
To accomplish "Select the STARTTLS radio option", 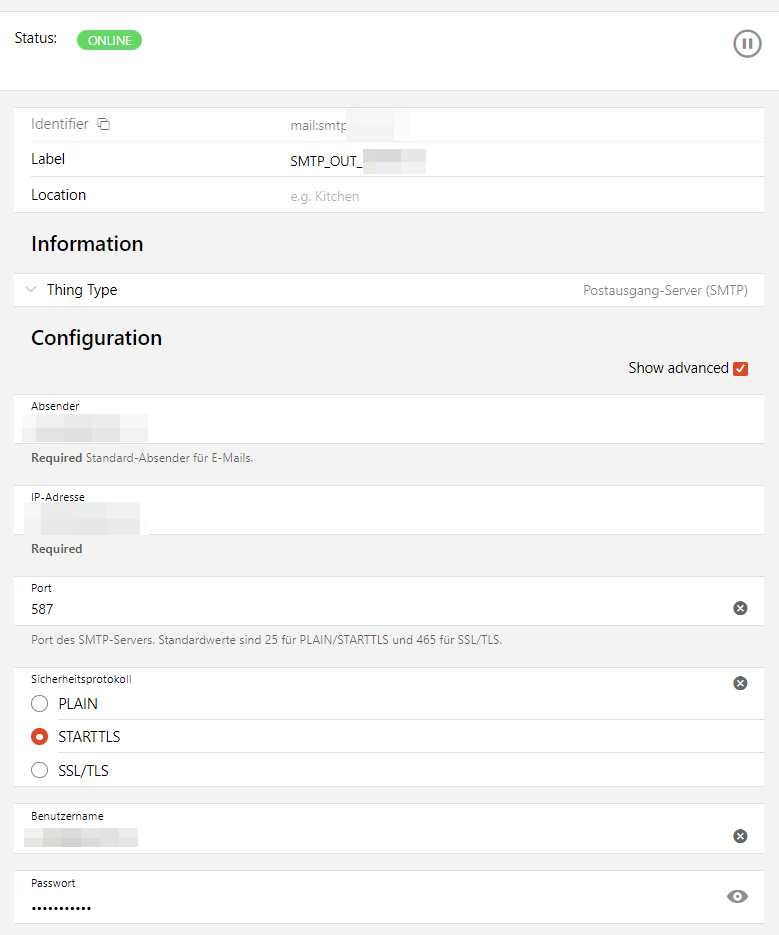I will (40, 737).
